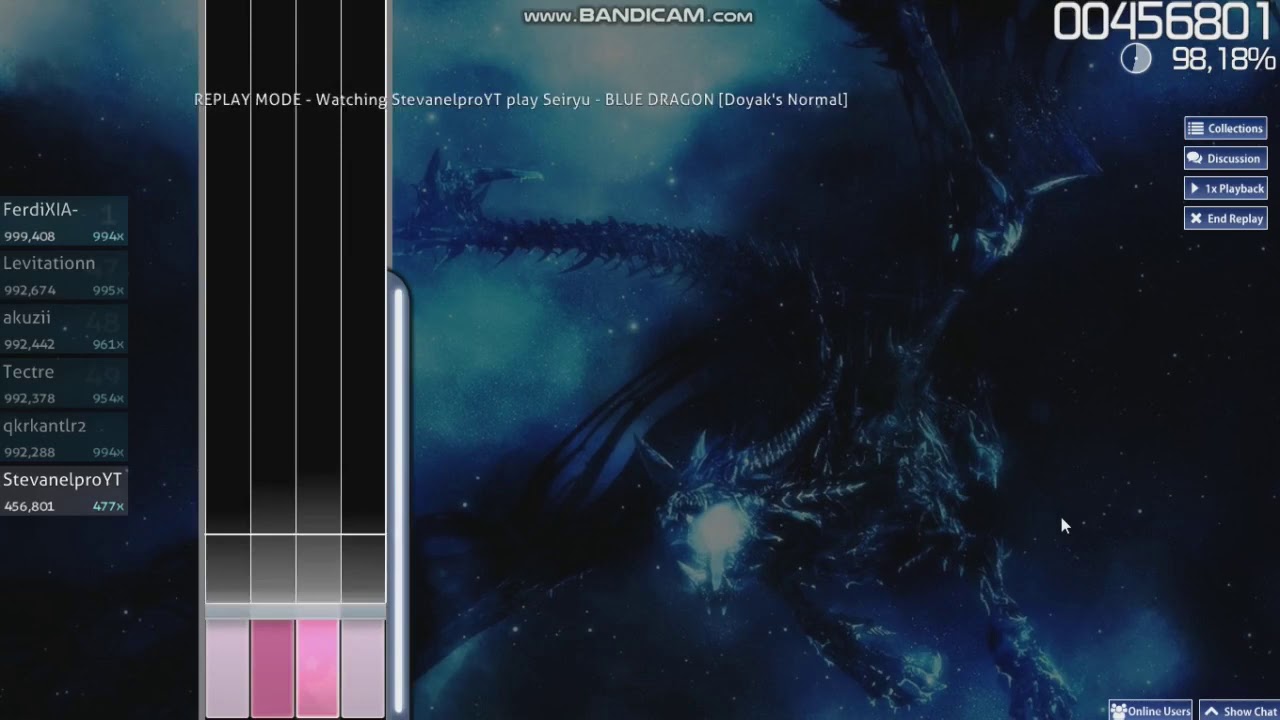Click combo 477x for StevanelproYT
The image size is (1280, 720).
pos(108,506)
